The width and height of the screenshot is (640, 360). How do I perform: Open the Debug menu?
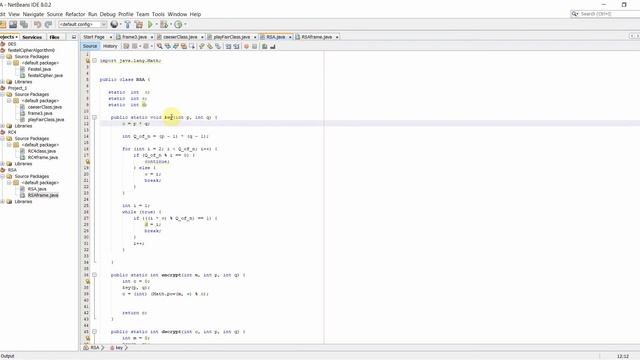pyautogui.click(x=108, y=14)
